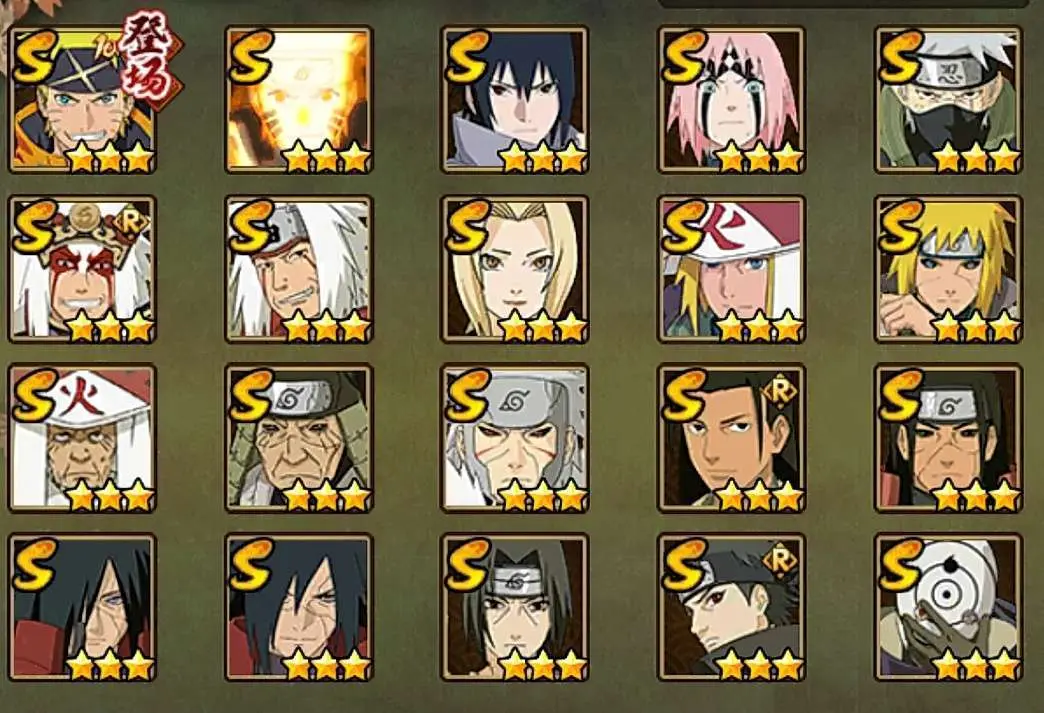
Task: Pick pink-haired Sakura character card
Action: (731, 100)
